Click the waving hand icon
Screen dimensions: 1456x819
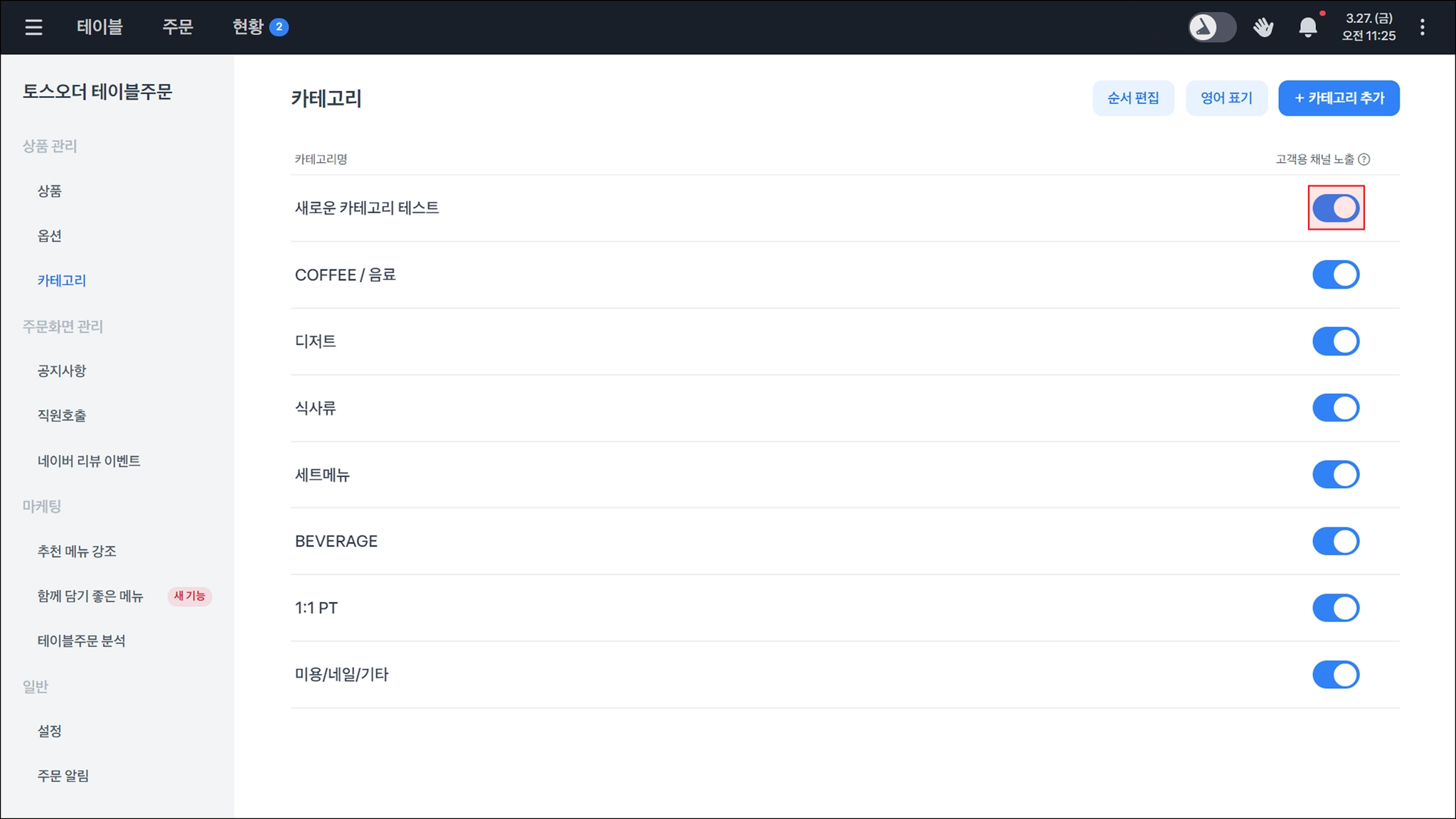click(x=1263, y=27)
